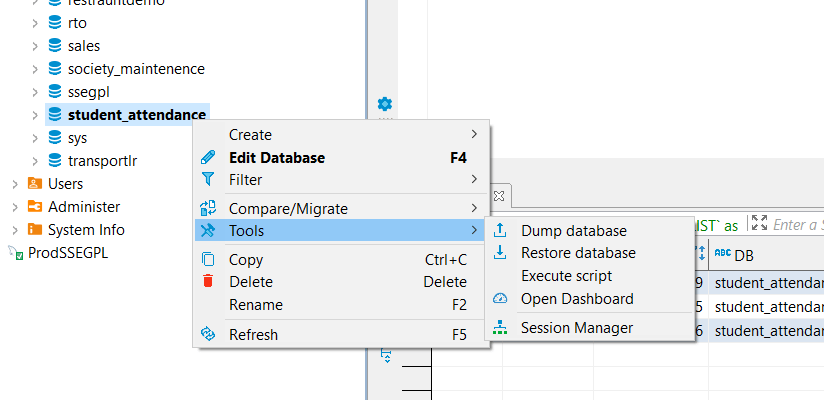
Task: Click the filter expression input field
Action: tap(798, 225)
